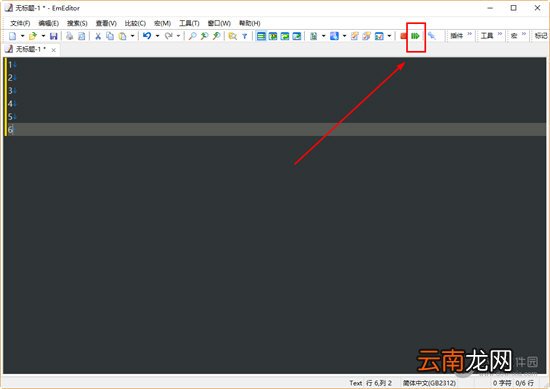Open the 帮助(H) menu
The height and width of the screenshot is (389, 550).
[250, 23]
